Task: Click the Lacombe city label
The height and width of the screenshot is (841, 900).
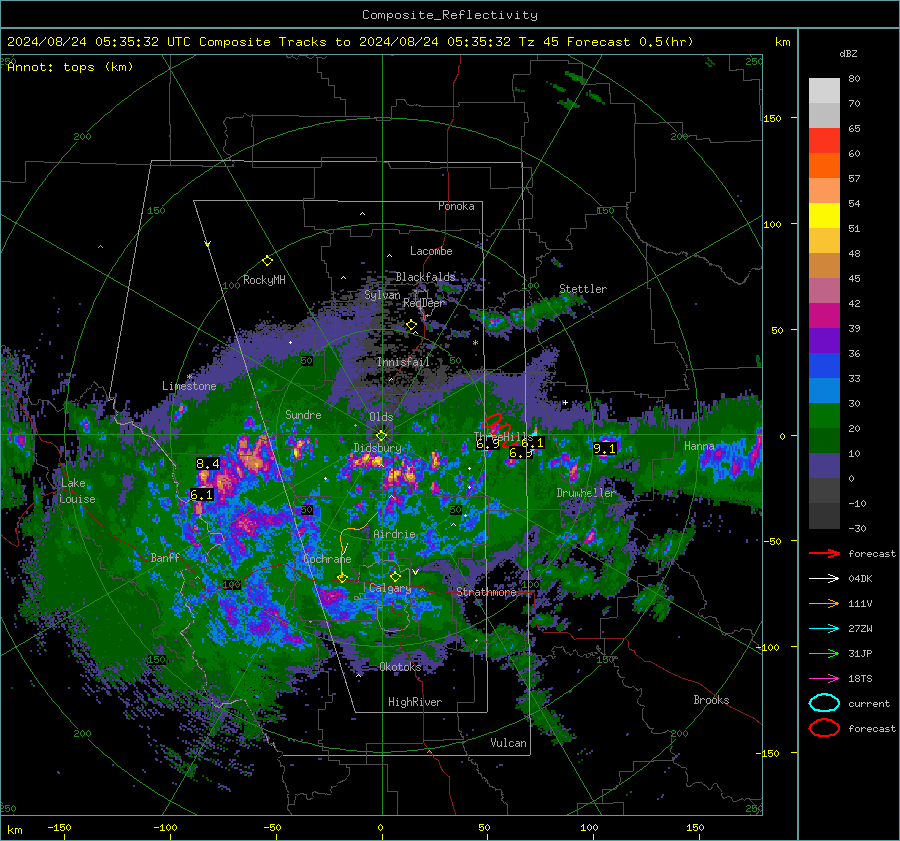Action: pyautogui.click(x=431, y=251)
